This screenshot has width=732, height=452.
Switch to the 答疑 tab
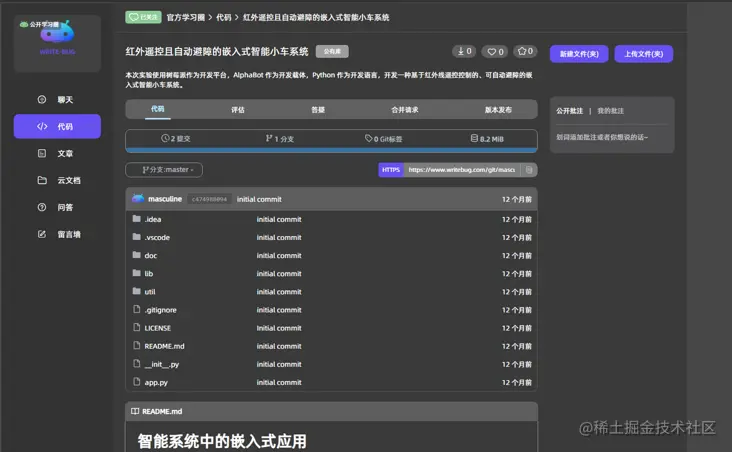(x=318, y=110)
